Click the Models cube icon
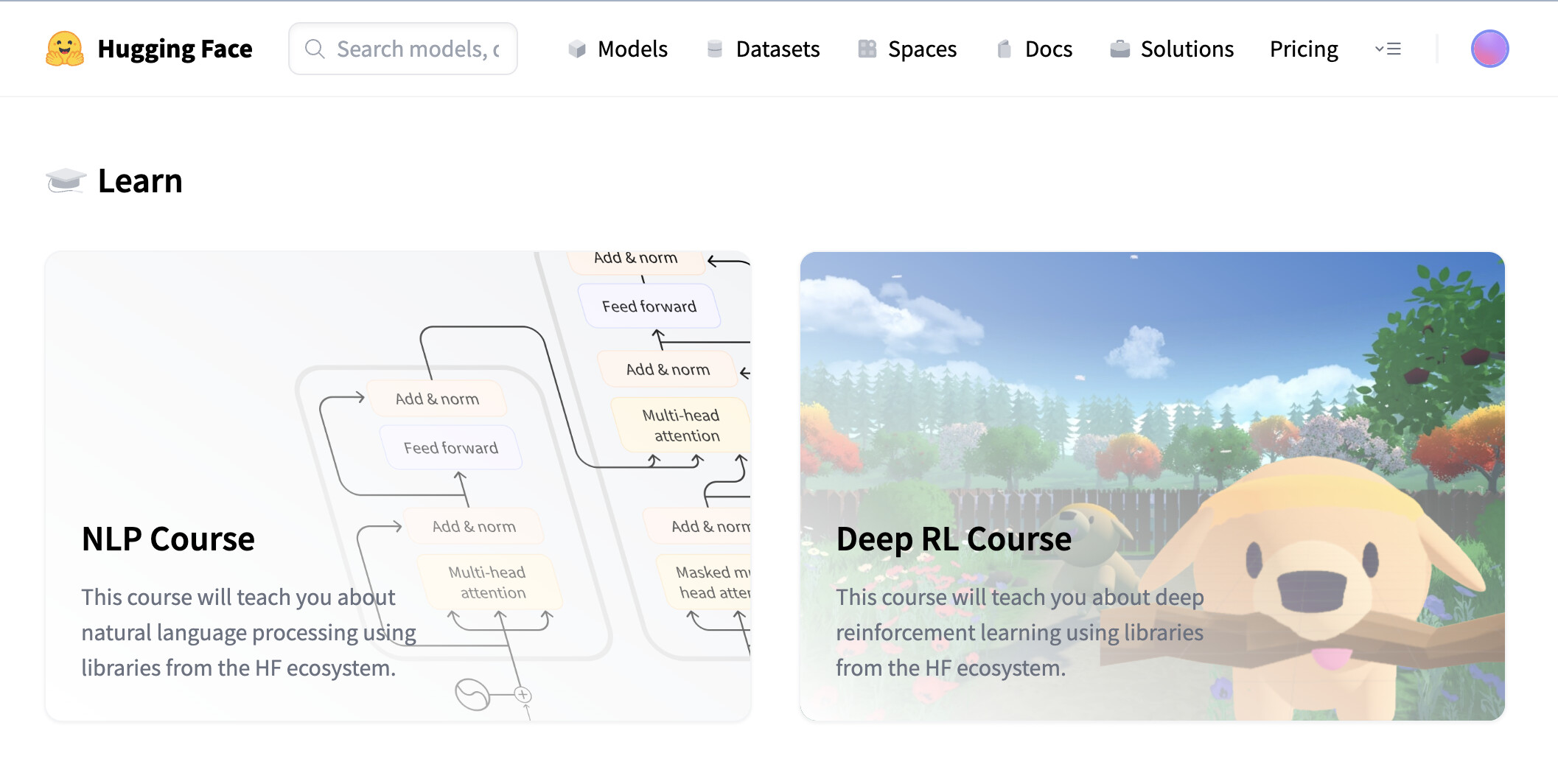Screen dimensions: 1558x784 click(x=577, y=49)
